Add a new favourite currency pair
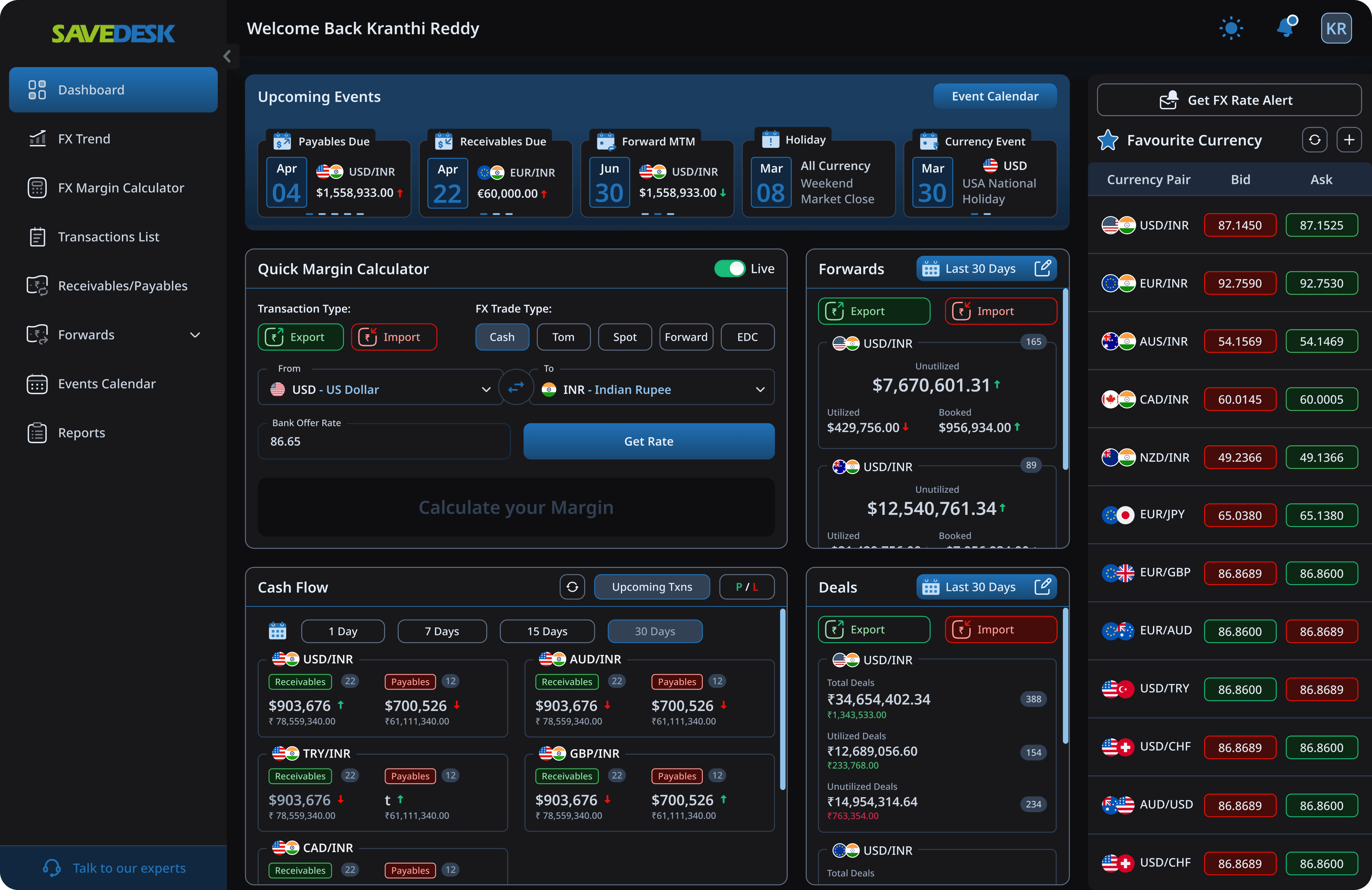The height and width of the screenshot is (890, 1372). 1349,140
